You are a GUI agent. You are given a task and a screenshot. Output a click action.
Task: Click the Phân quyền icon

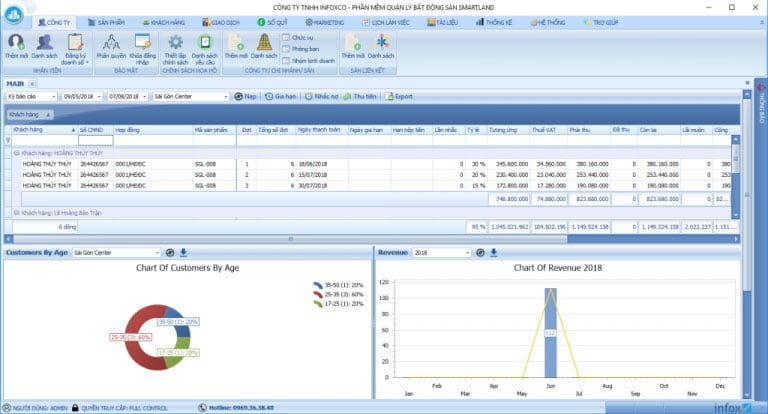(111, 43)
